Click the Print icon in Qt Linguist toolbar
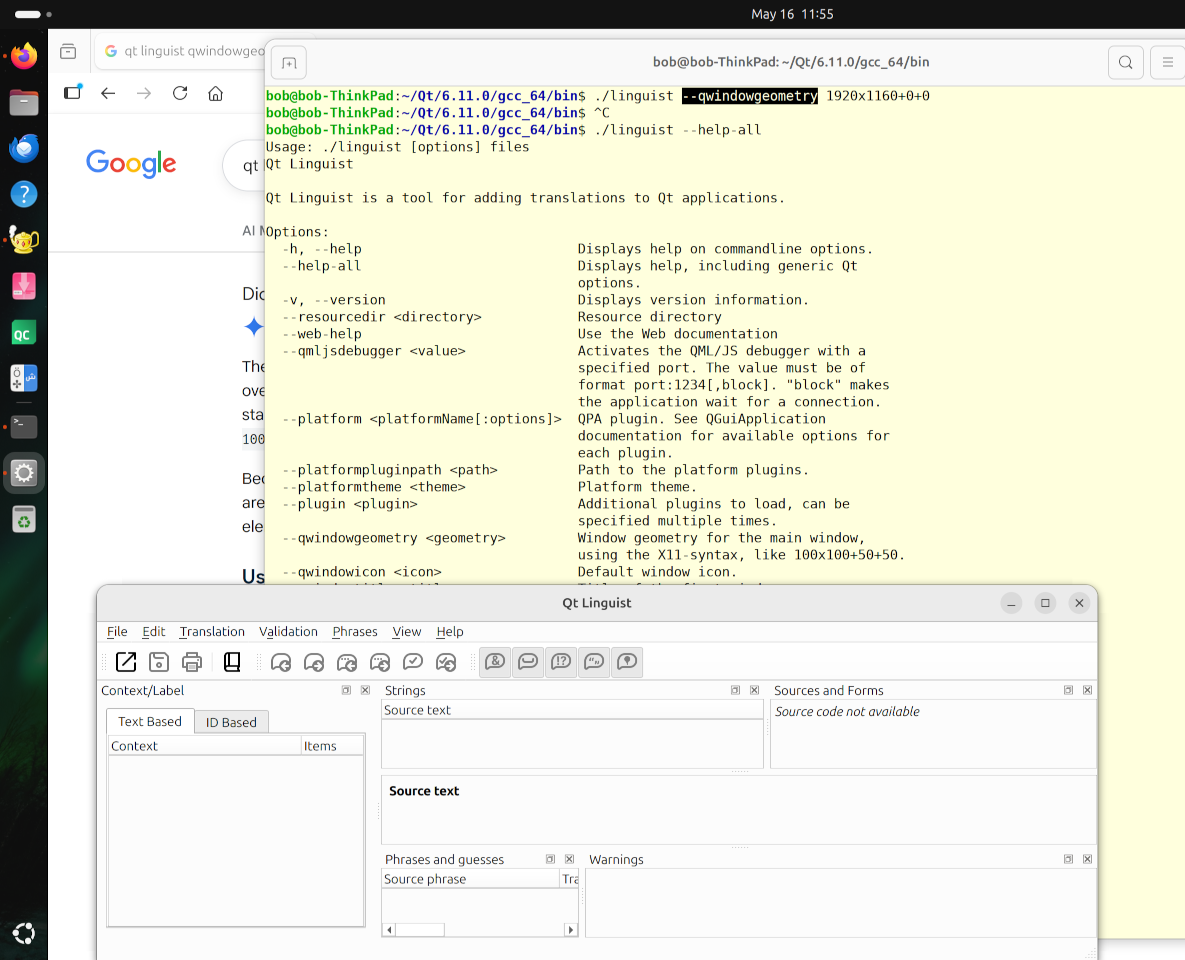Image resolution: width=1185 pixels, height=960 pixels. (x=192, y=662)
